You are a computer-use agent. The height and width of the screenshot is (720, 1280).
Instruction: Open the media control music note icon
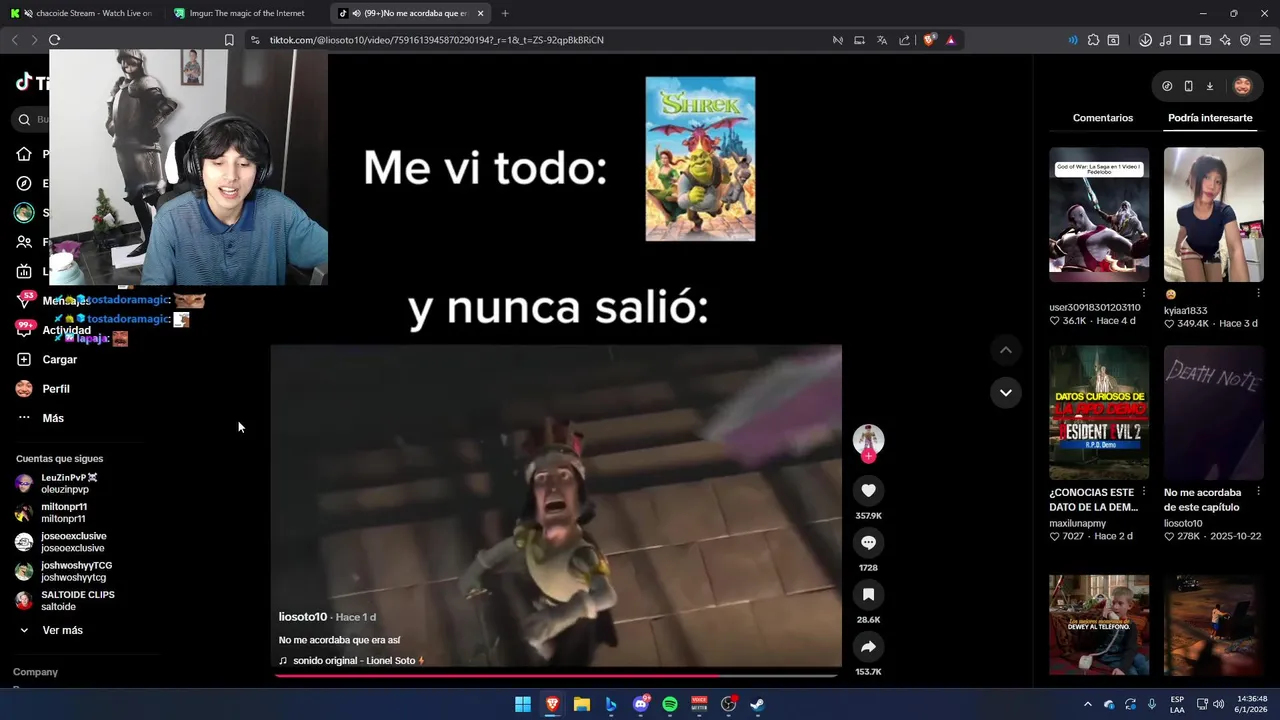pos(1166,40)
